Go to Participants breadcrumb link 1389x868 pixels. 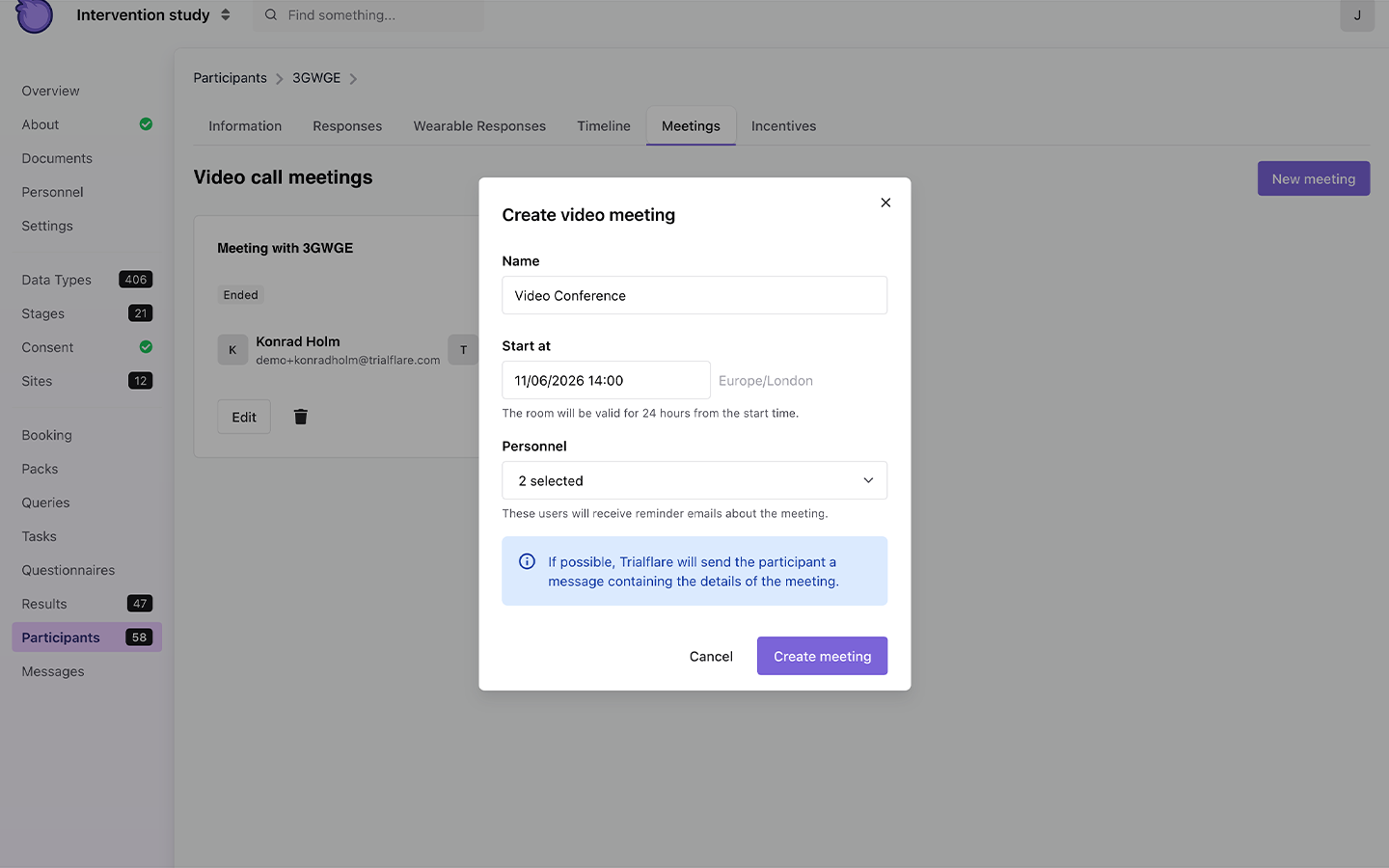(x=230, y=78)
